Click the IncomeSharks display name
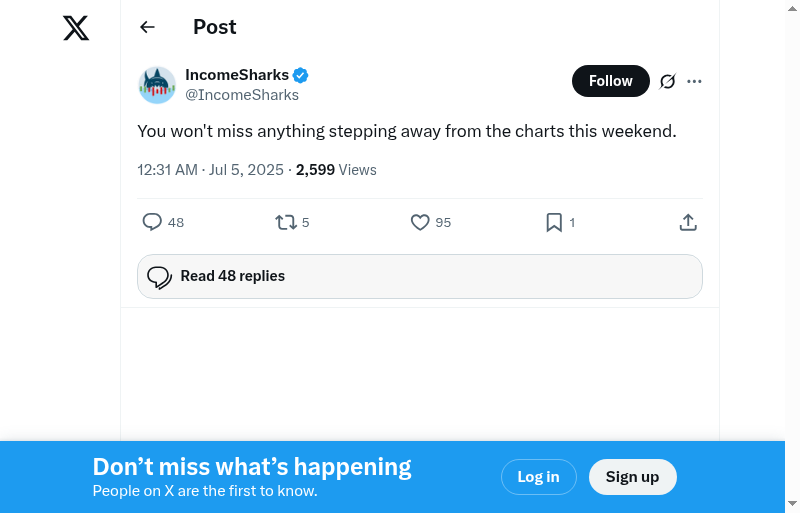 [237, 75]
